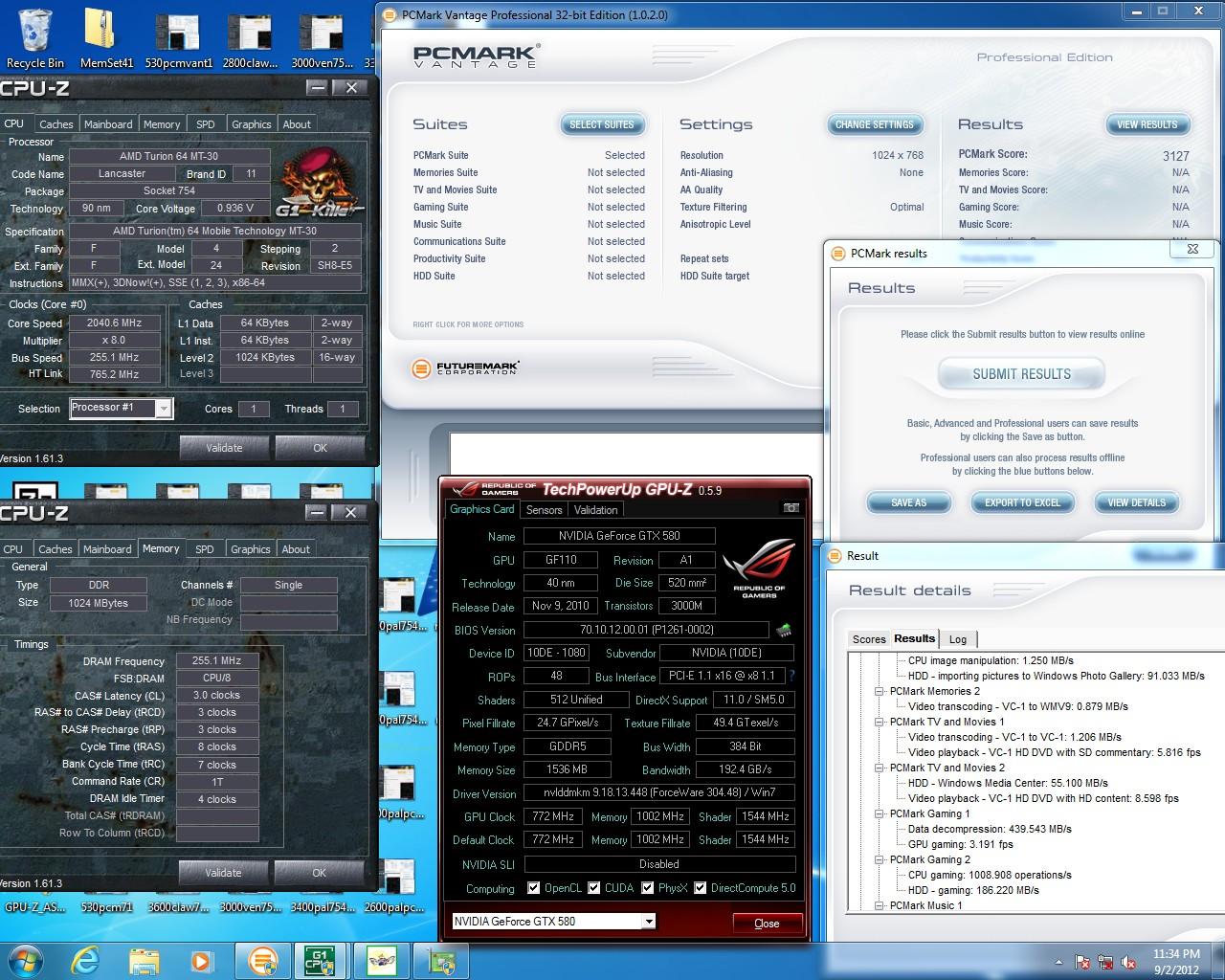Open the GPU-Z_AS desktop shortcut

pyautogui.click(x=34, y=906)
